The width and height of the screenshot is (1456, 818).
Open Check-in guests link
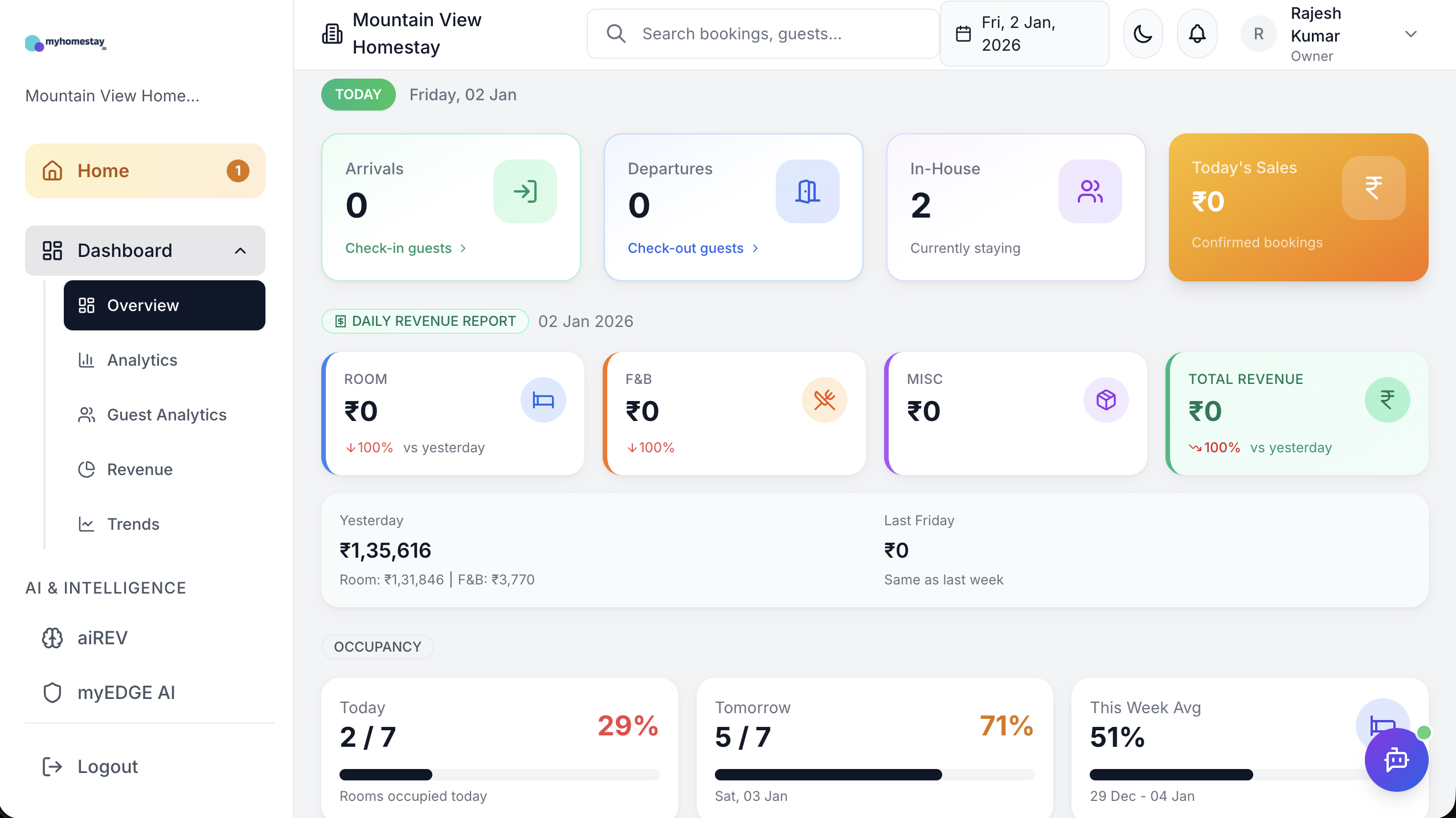click(x=405, y=248)
